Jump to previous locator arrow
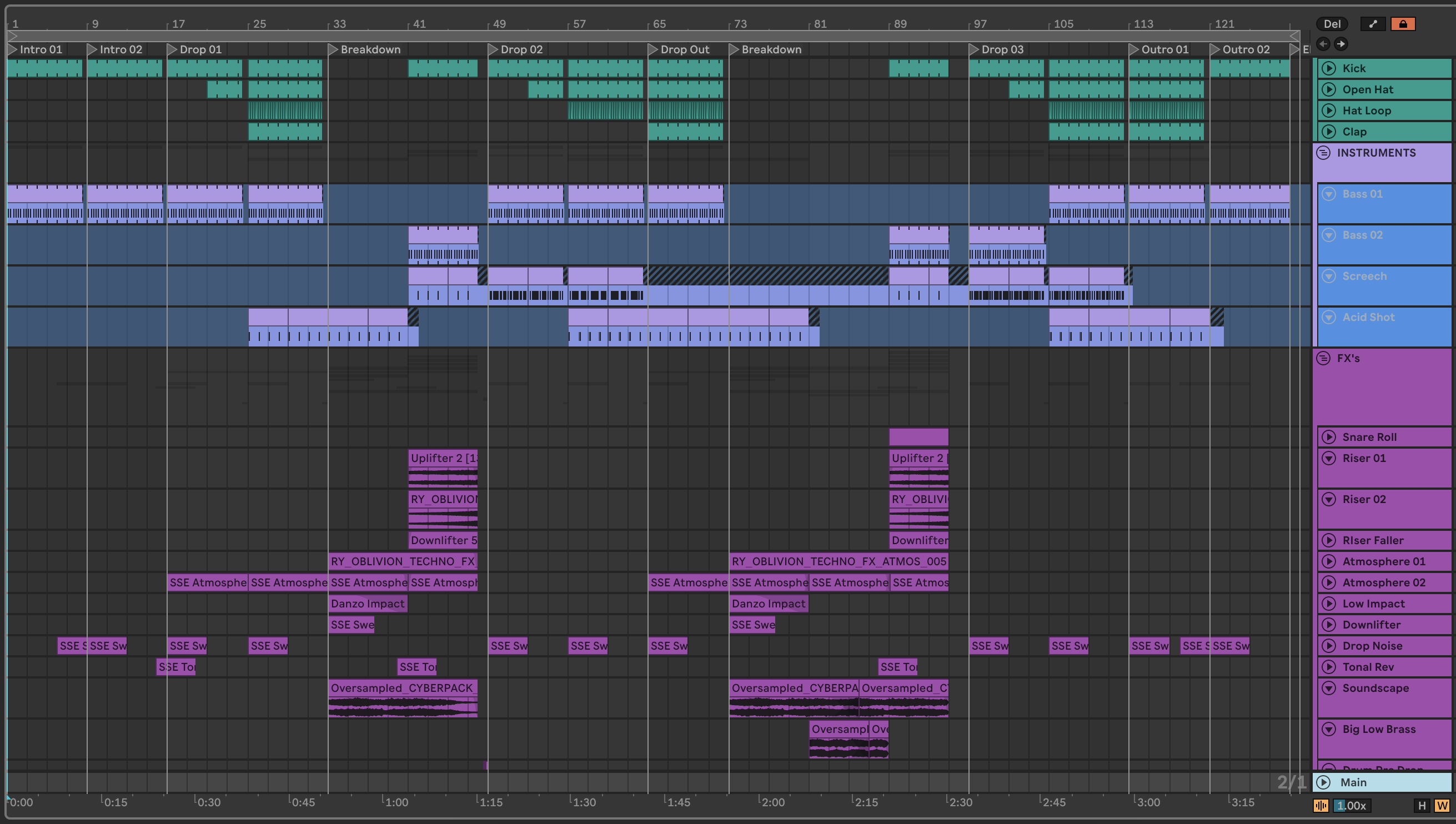The height and width of the screenshot is (824, 1456). pos(1323,43)
